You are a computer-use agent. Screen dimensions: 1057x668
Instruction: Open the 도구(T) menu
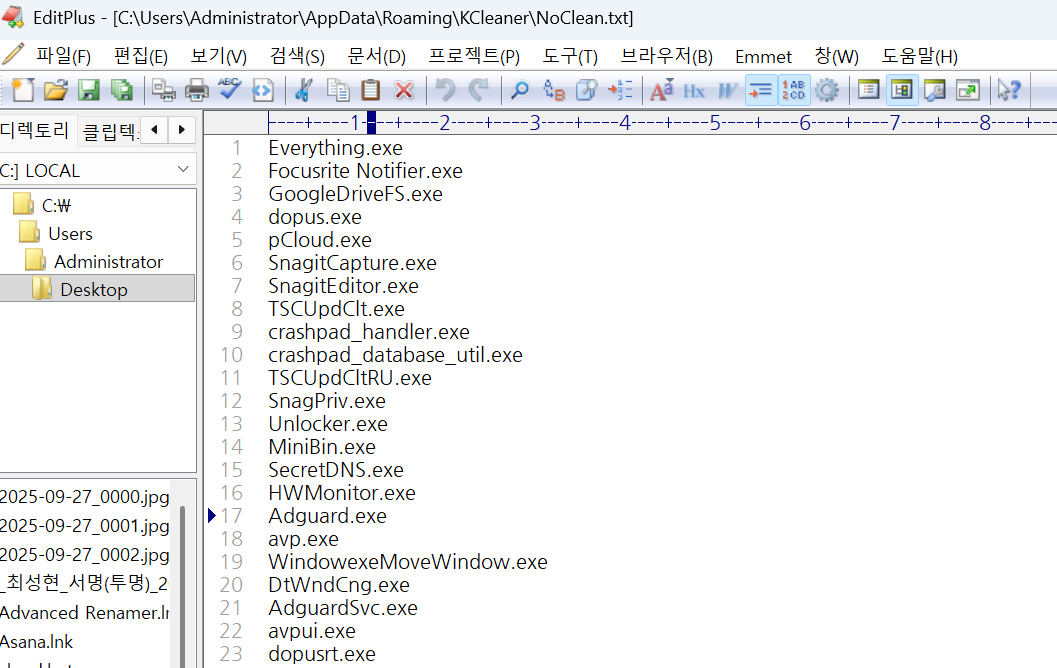click(570, 56)
